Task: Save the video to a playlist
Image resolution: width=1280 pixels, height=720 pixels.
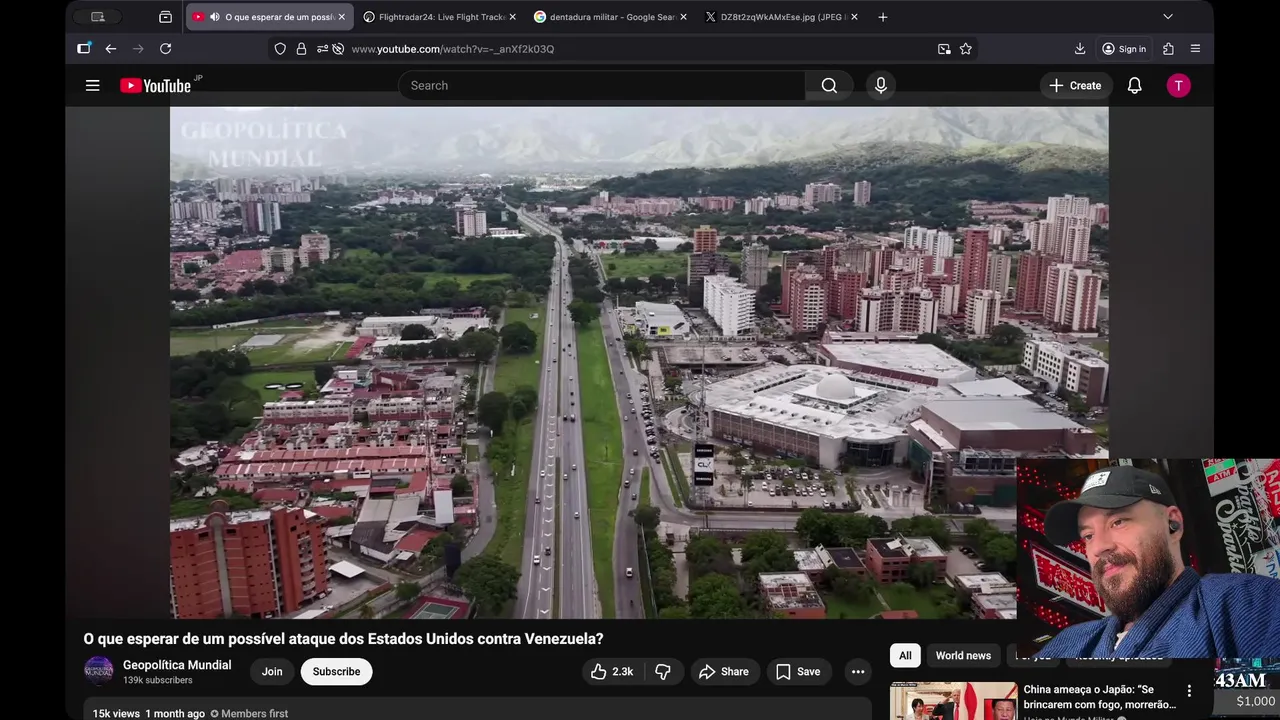Action: click(x=798, y=672)
